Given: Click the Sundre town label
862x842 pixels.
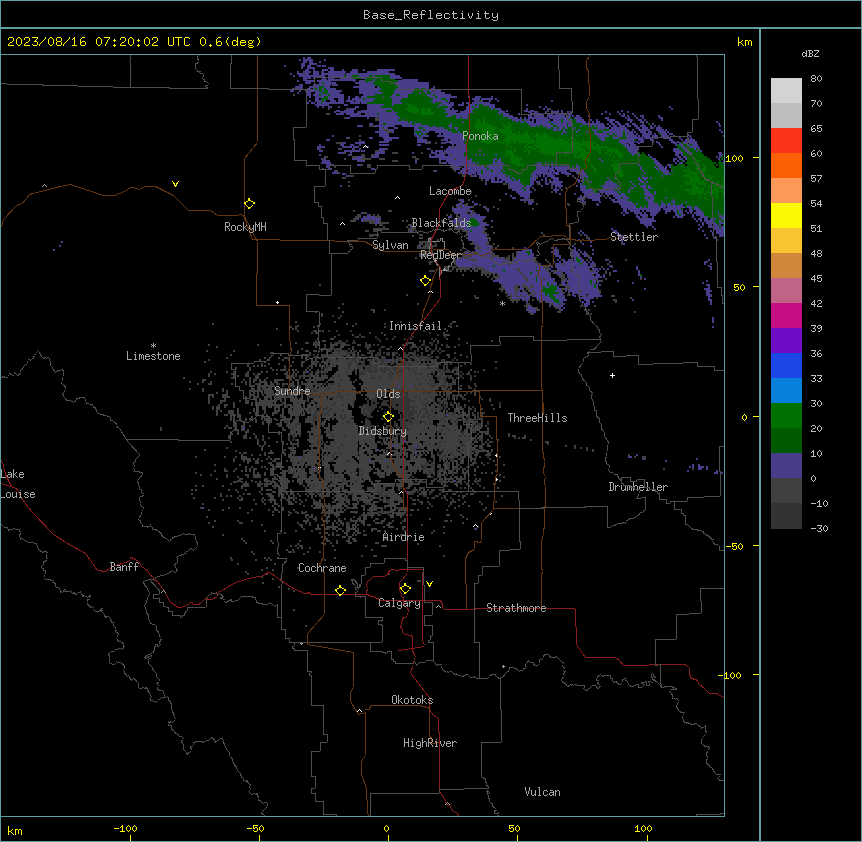Looking at the screenshot, I should click(x=292, y=391).
